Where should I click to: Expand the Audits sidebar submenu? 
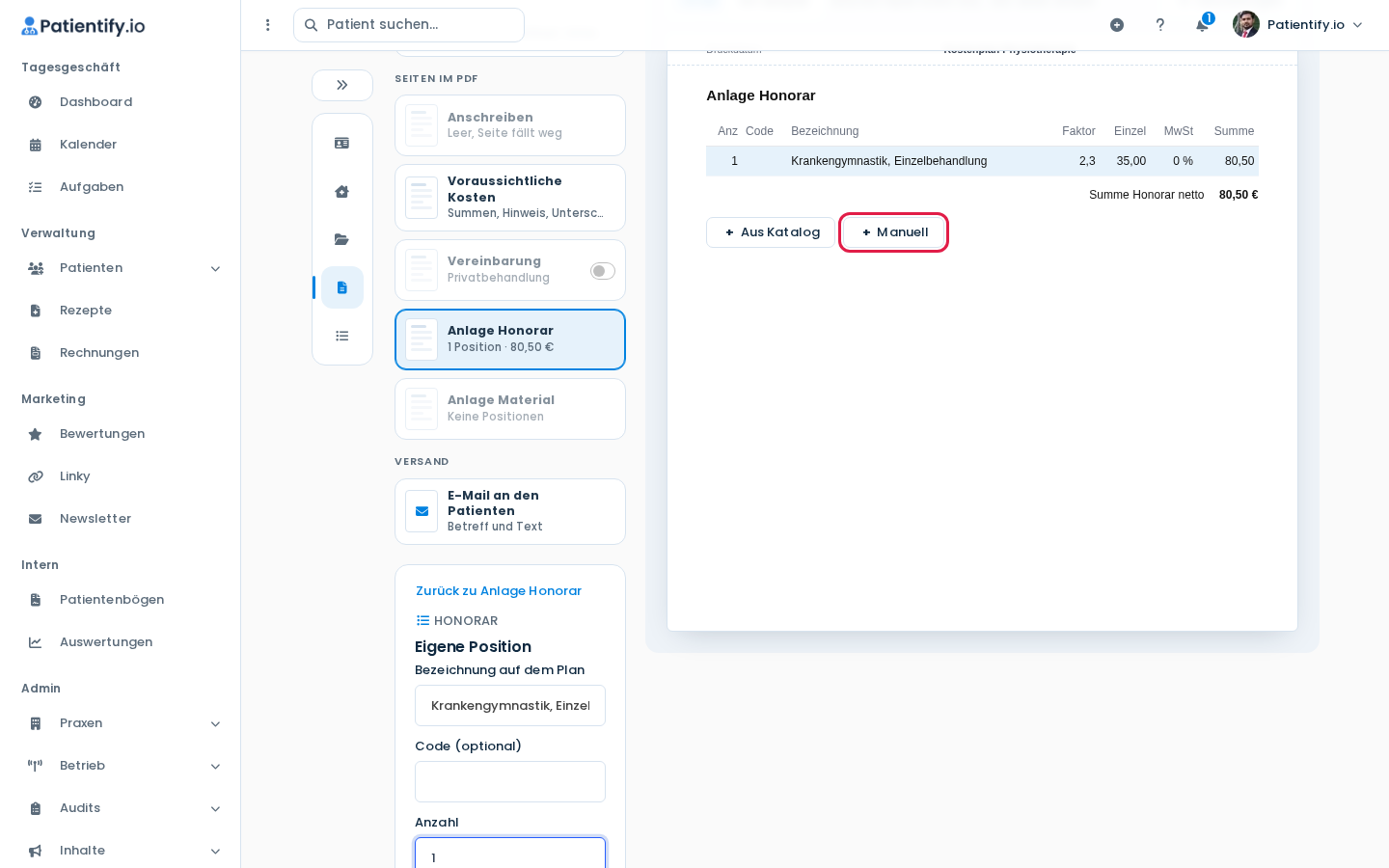click(x=215, y=809)
